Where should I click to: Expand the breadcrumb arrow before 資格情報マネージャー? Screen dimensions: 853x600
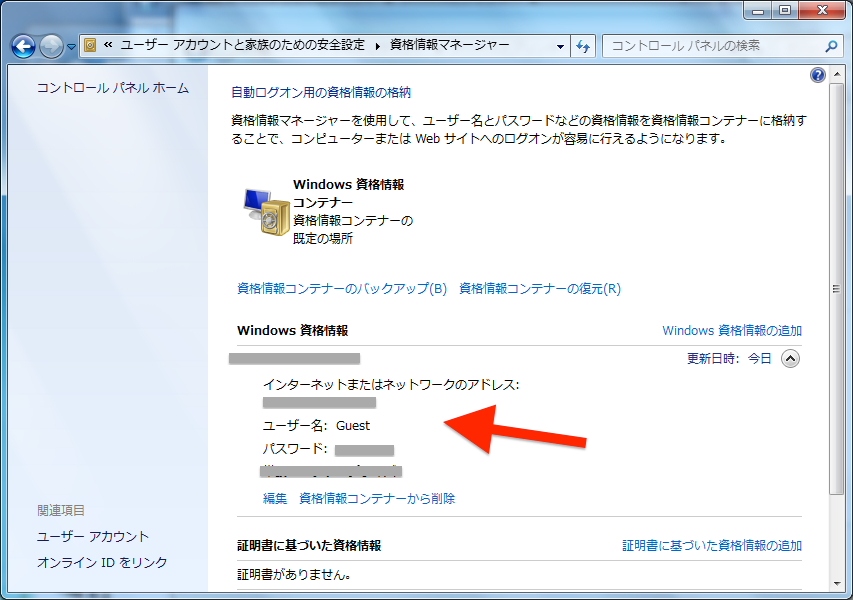tap(378, 46)
